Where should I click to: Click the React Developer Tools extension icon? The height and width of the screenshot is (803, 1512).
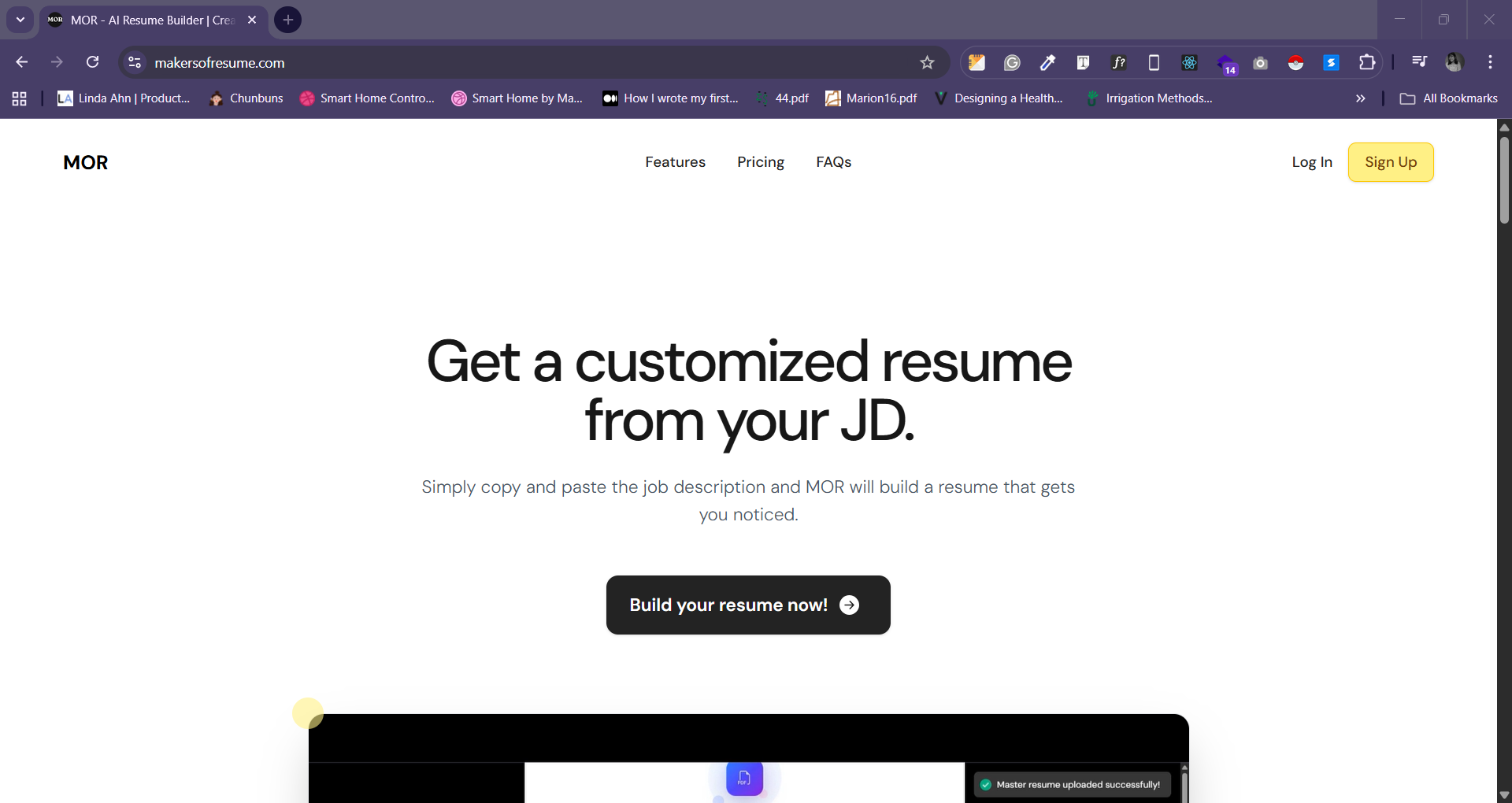(x=1189, y=63)
